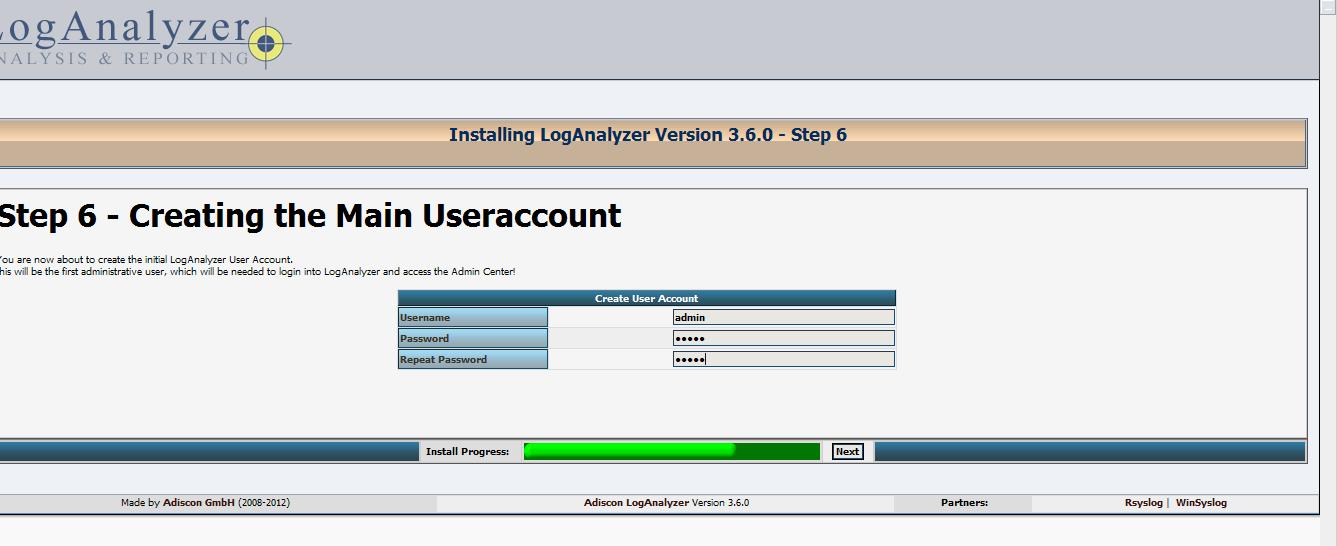The height and width of the screenshot is (546, 1337).
Task: Click the Install Progress label
Action: tap(467, 452)
